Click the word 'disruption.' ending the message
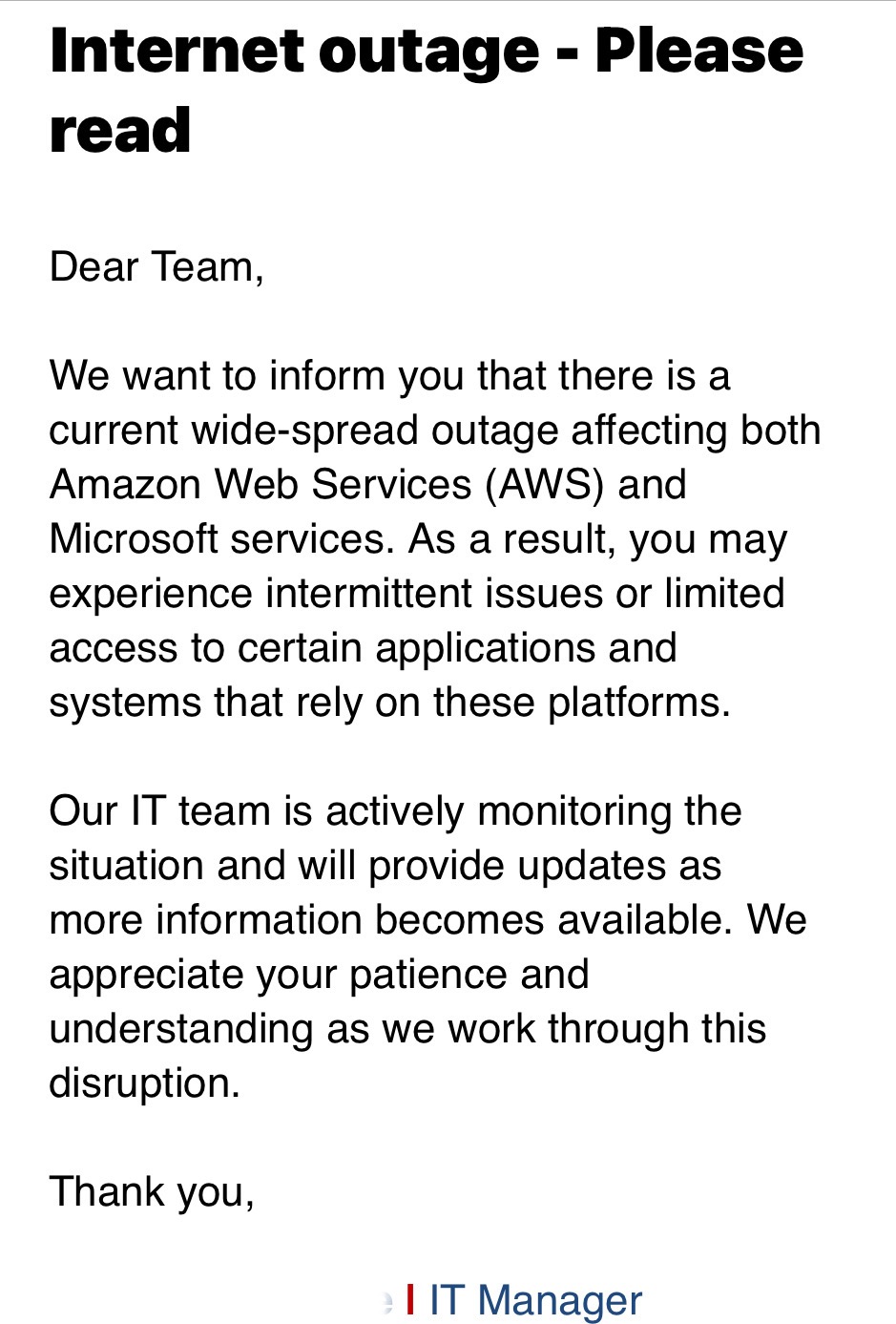896x1324 pixels. pos(144,1082)
